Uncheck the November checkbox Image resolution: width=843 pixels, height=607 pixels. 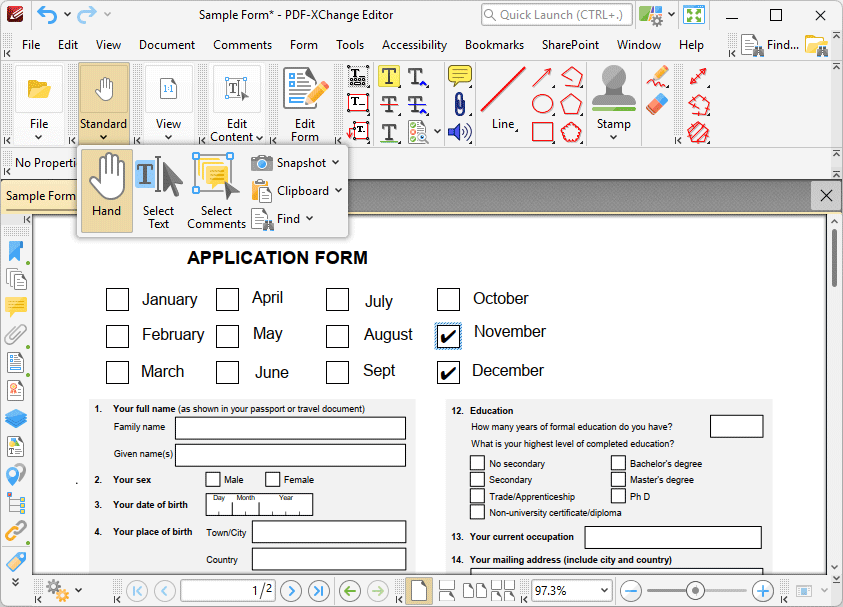[448, 336]
